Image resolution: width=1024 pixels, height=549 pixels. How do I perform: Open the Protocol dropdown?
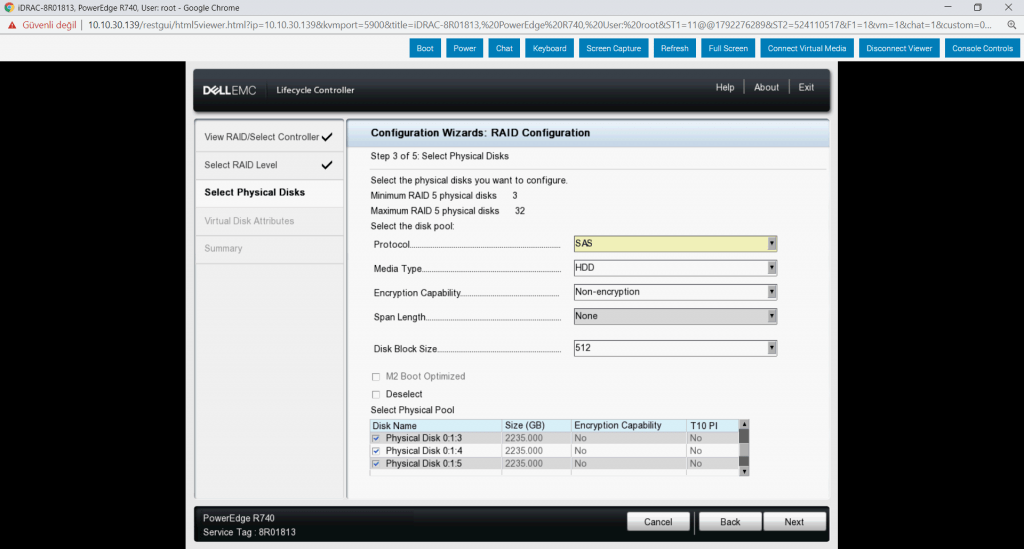coord(675,243)
